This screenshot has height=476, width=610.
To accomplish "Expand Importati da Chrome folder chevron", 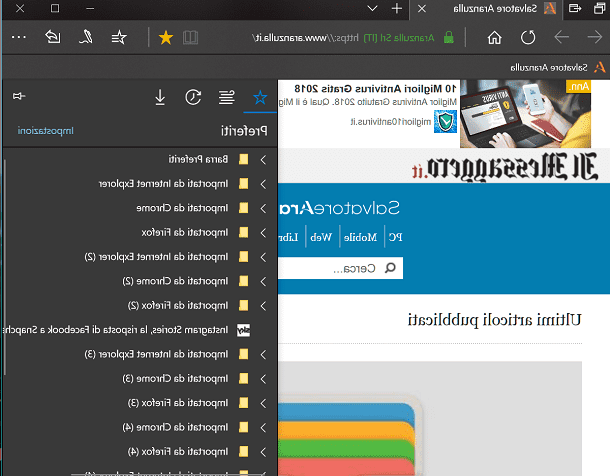I will [263, 208].
